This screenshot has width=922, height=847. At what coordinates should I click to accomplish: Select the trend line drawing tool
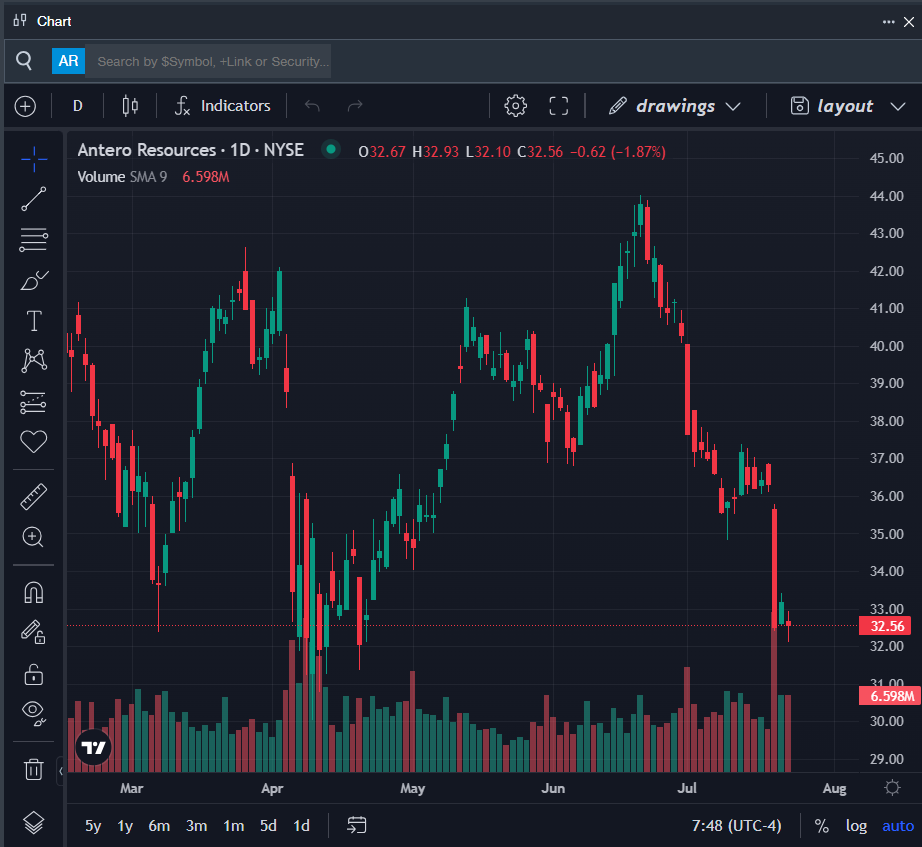coord(34,199)
